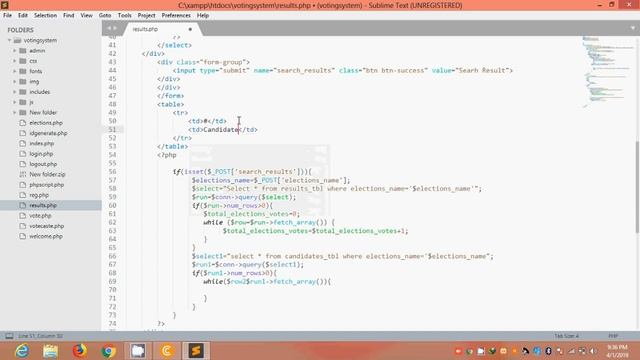Open votecaste.php in the sidebar
Viewport: 640px width, 360px height.
pyautogui.click(x=47, y=226)
